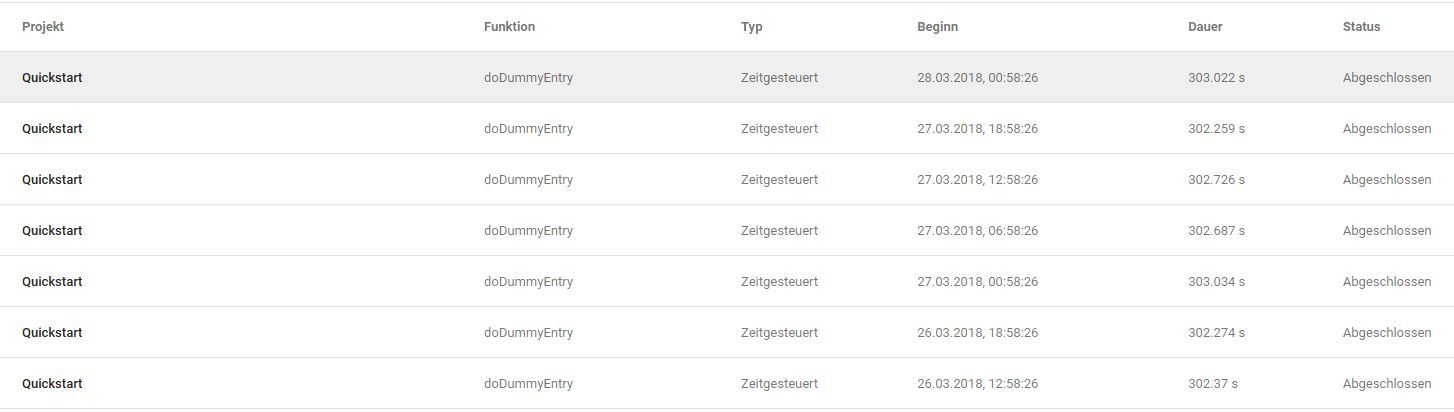Click doDummyEntry in the 28.03.2018 row
This screenshot has width=1454, height=412.
528,78
